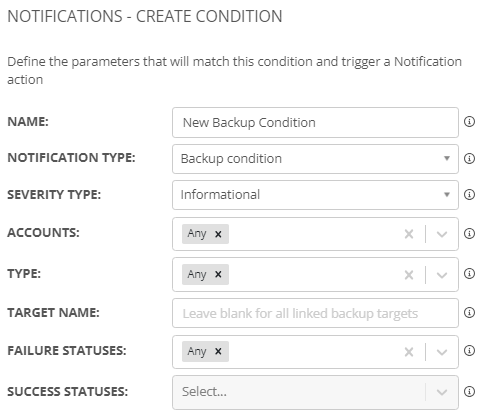The image size is (483, 418).
Task: Click the info icon next to Notification Type
Action: pos(469,158)
